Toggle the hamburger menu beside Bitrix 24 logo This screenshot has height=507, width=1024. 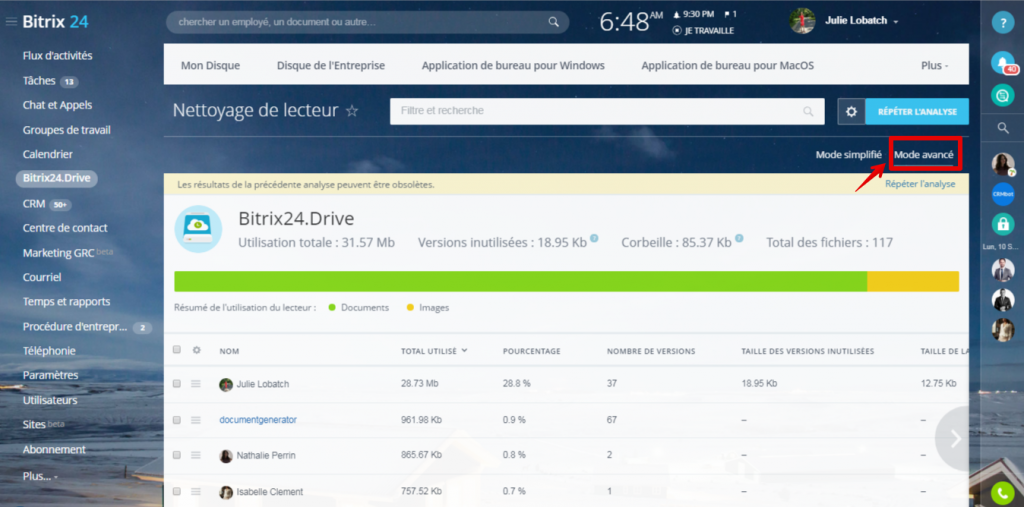click(11, 22)
